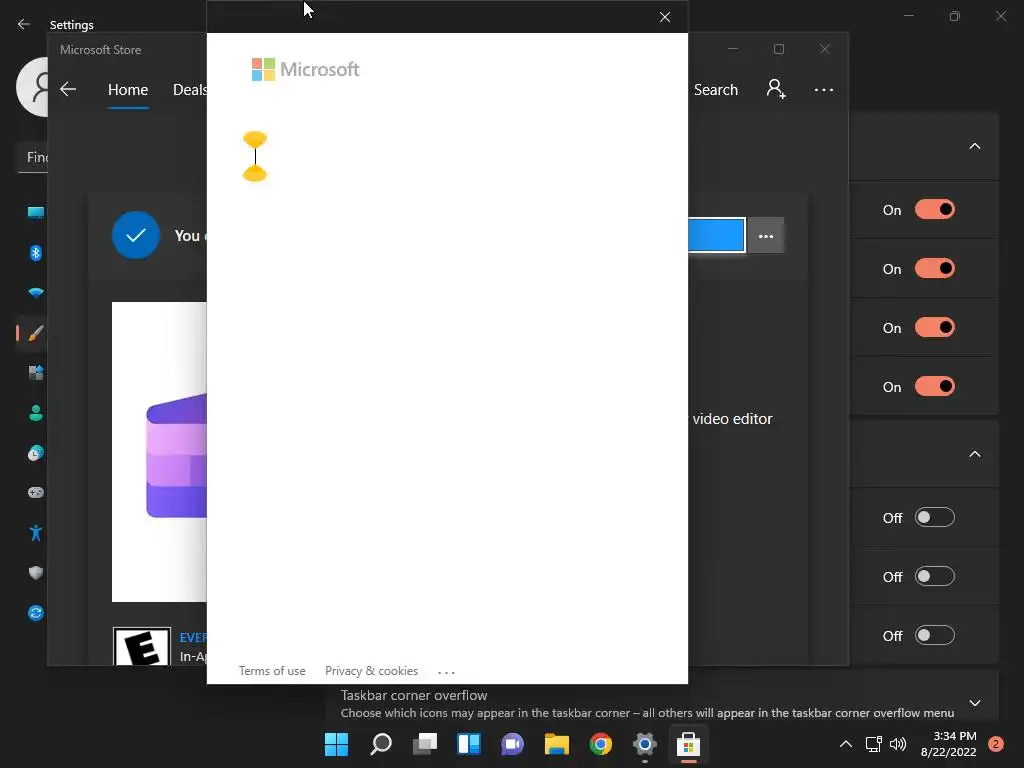Image resolution: width=1024 pixels, height=768 pixels.
Task: Collapse the first taskbar settings section
Action: click(x=974, y=146)
